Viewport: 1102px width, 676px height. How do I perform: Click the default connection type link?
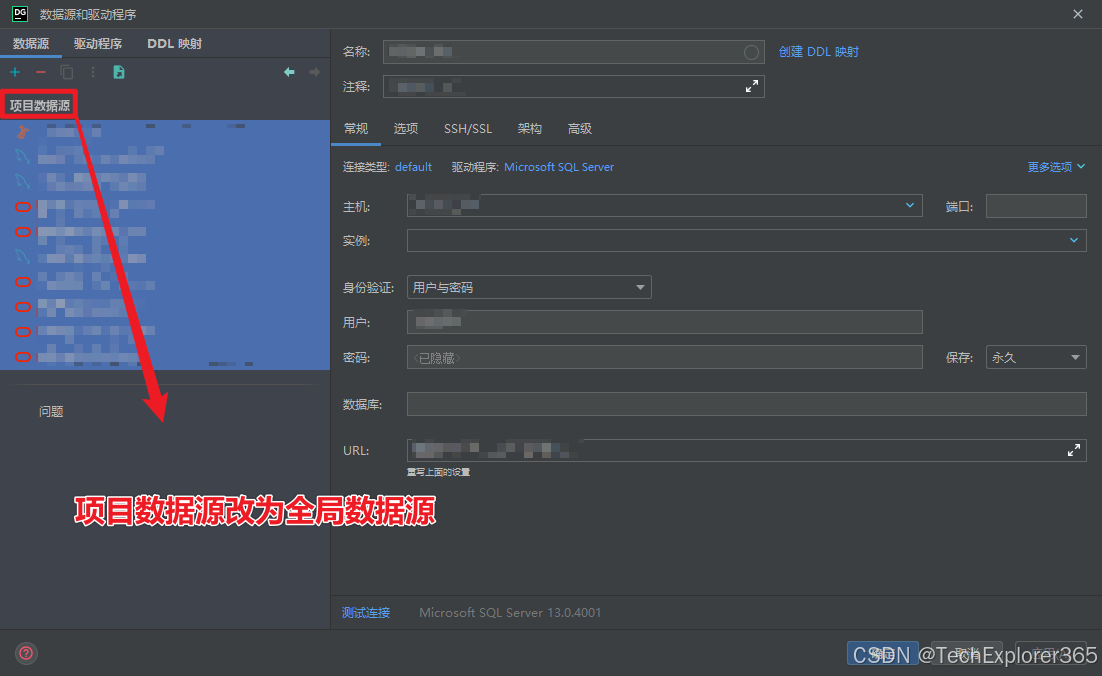[x=413, y=167]
